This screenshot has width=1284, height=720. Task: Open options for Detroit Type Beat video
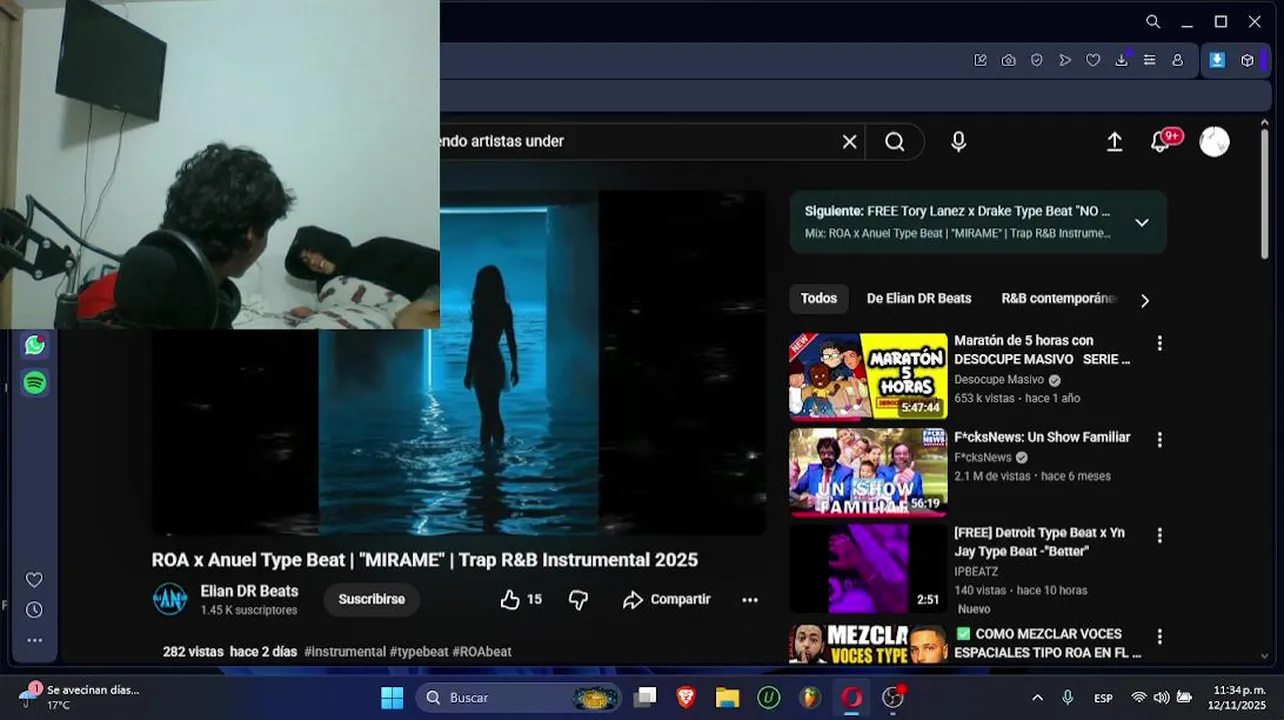coord(1159,535)
